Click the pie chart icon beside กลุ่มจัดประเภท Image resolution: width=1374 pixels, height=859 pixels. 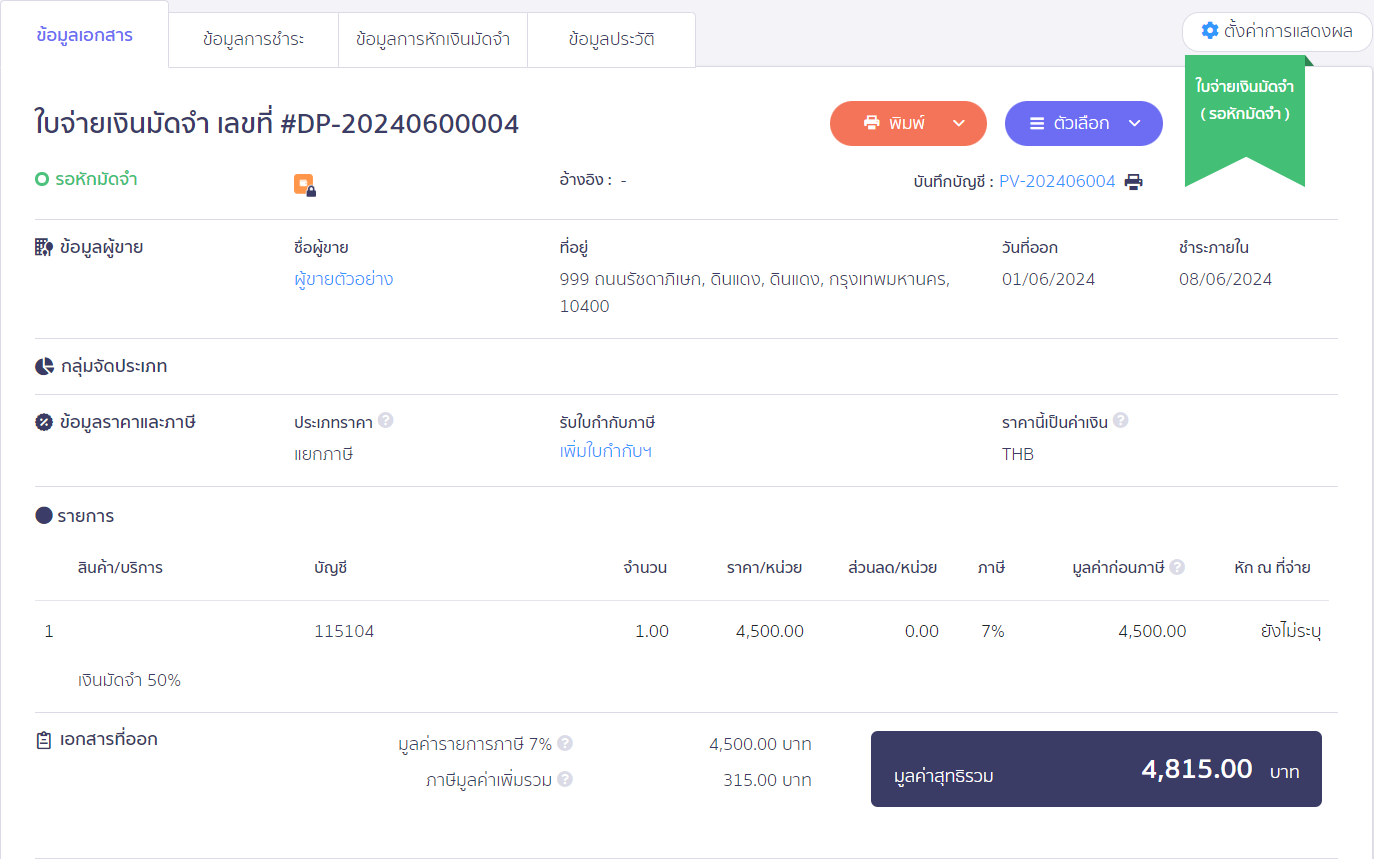coord(44,366)
